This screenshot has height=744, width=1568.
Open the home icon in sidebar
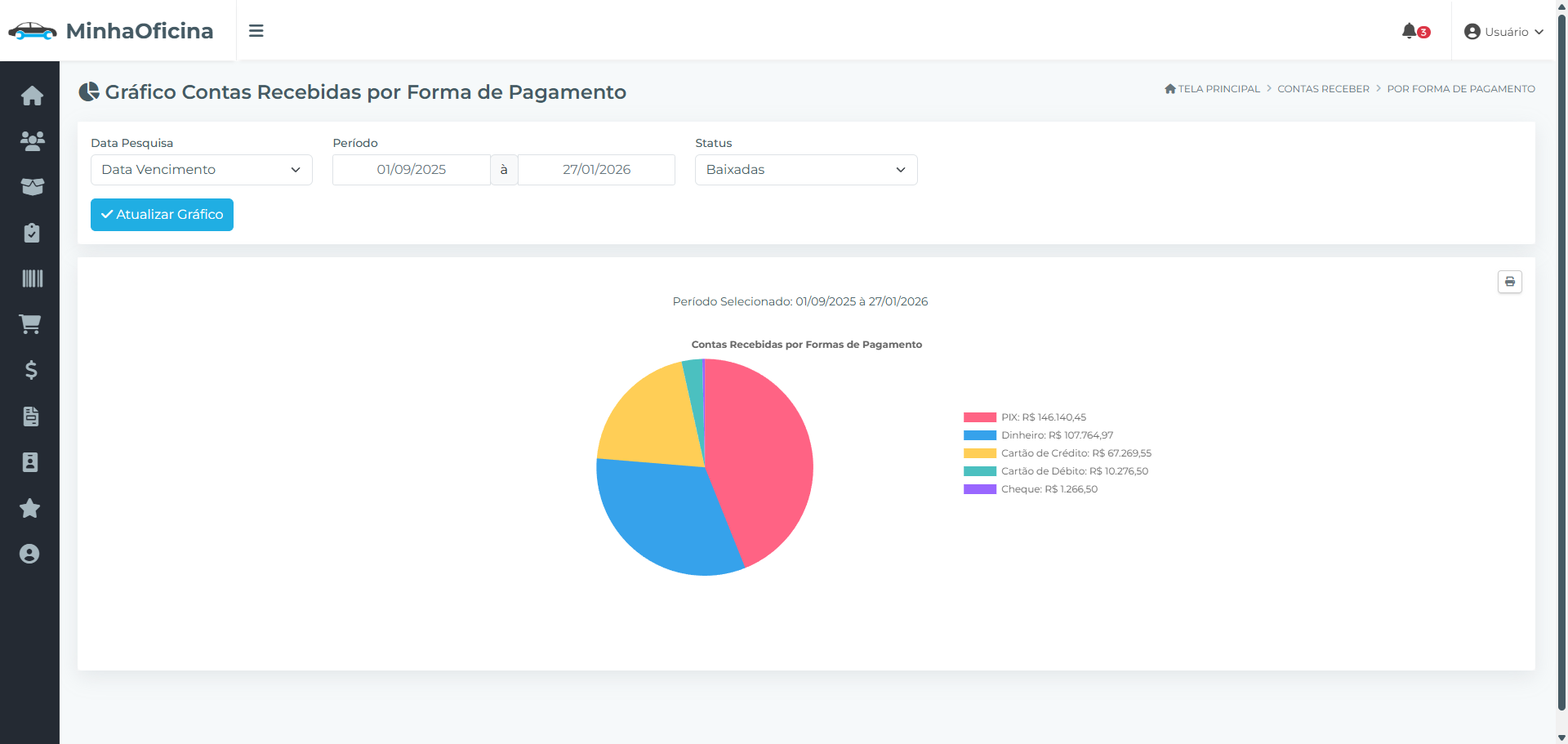click(32, 96)
